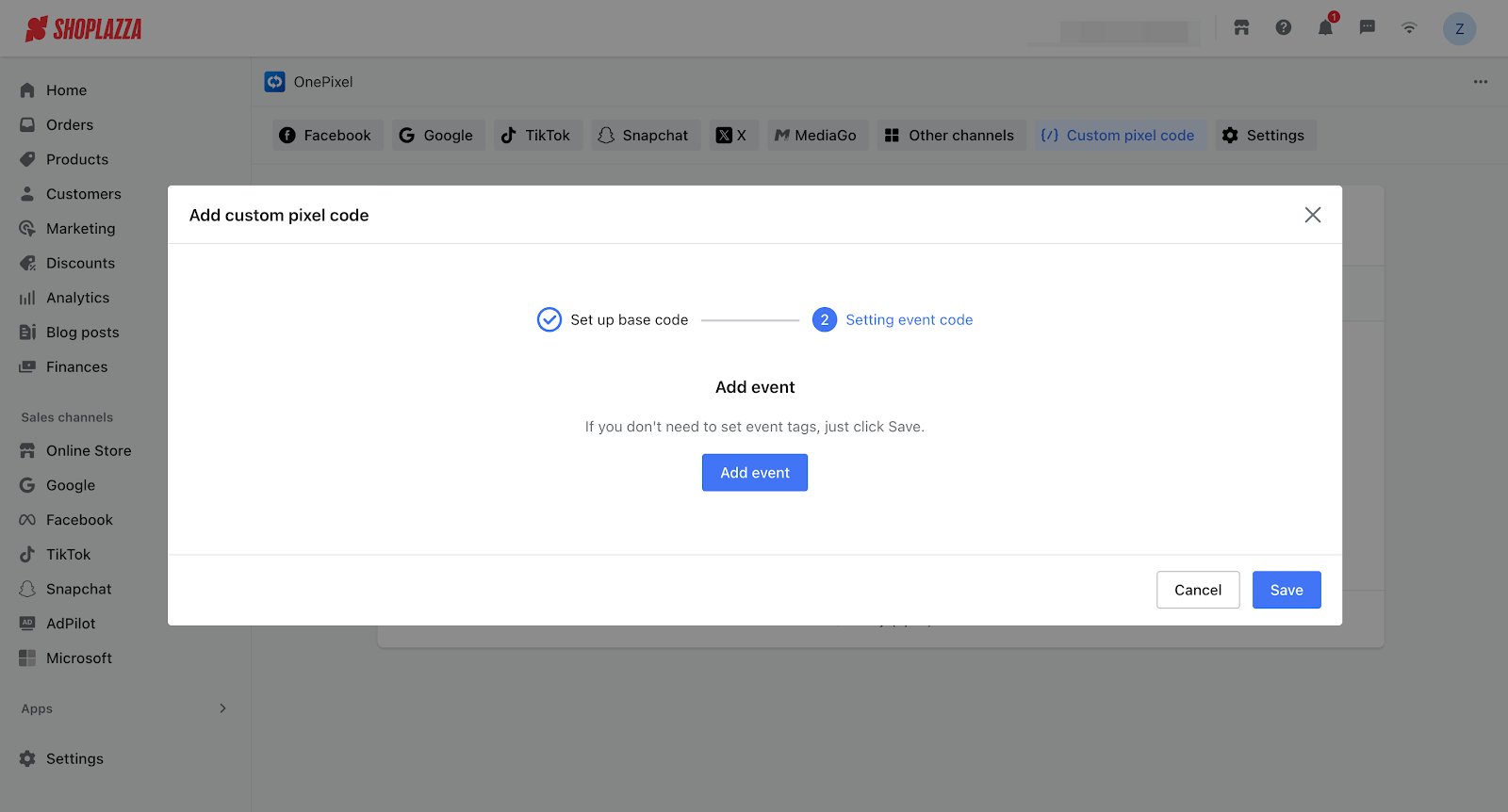This screenshot has width=1508, height=812.
Task: Click the Wi-Fi status icon
Action: click(1409, 28)
